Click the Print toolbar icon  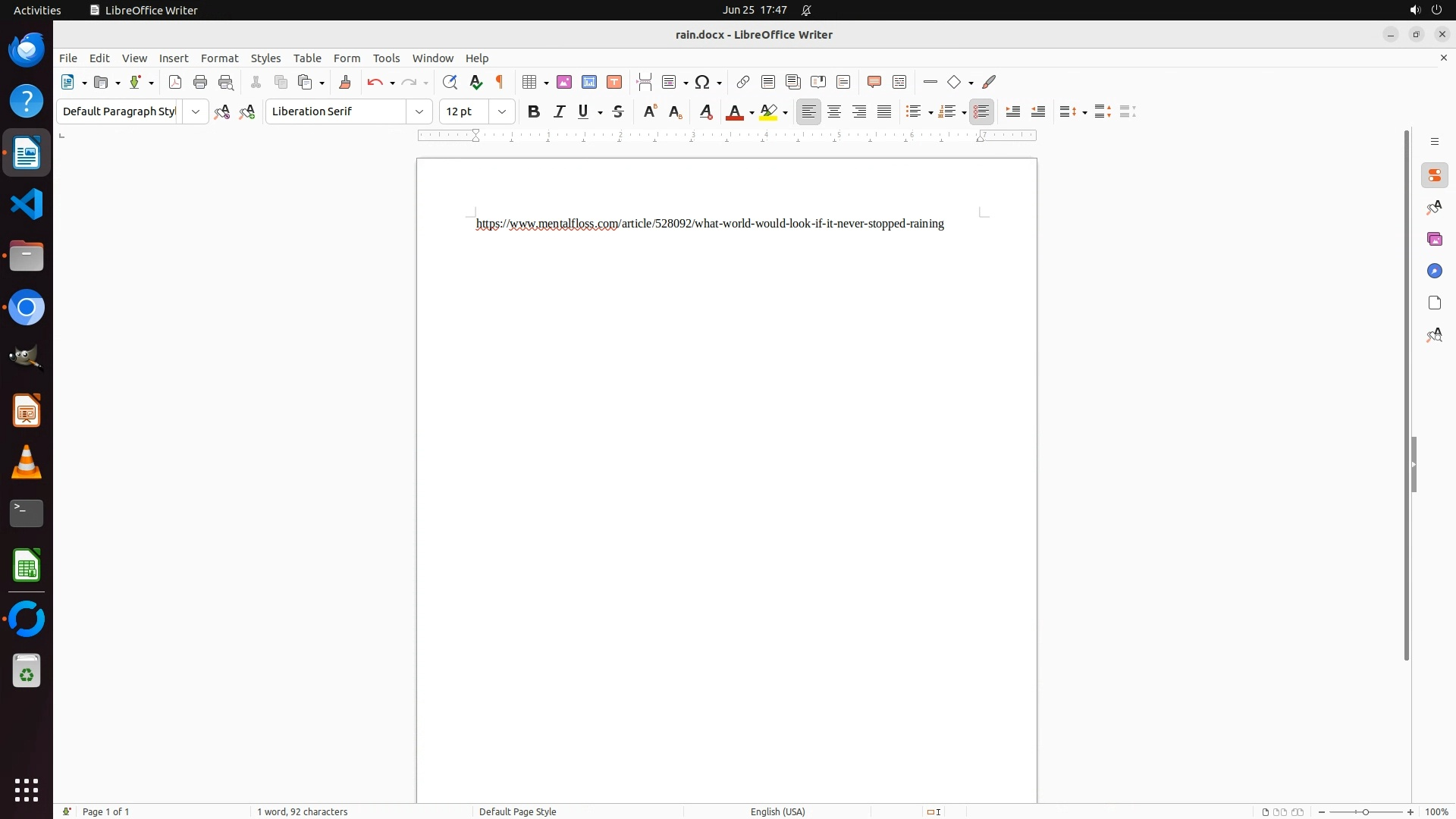[x=200, y=83]
